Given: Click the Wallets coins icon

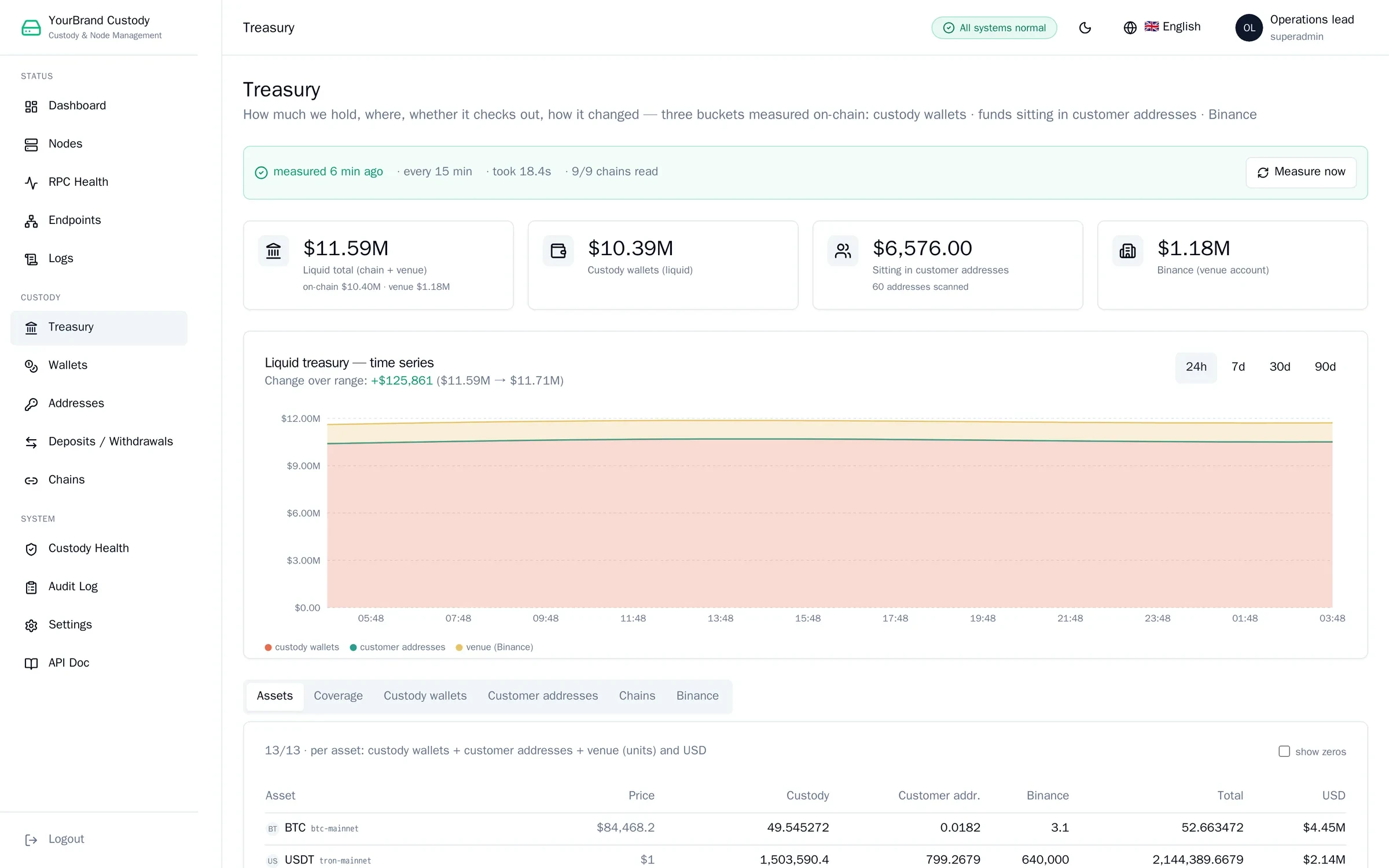Looking at the screenshot, I should 31,366.
